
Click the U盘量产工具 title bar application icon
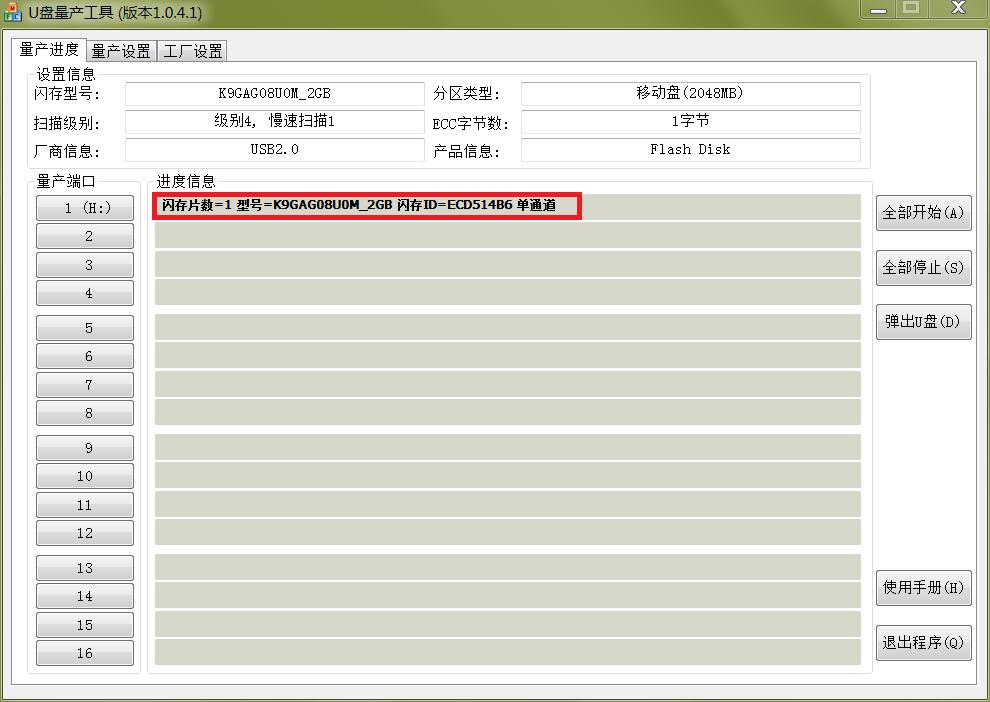[14, 12]
